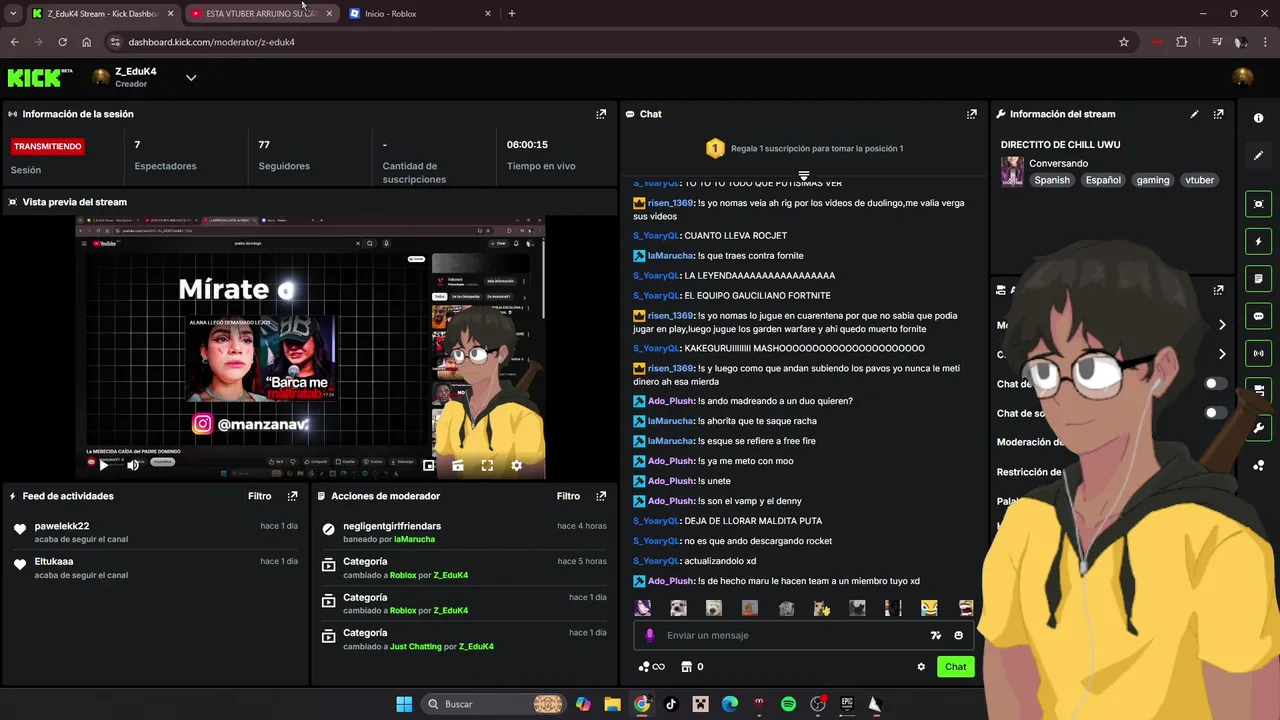Expand the second channel actions chevron row
Image resolution: width=1280 pixels, height=720 pixels.
click(1222, 354)
